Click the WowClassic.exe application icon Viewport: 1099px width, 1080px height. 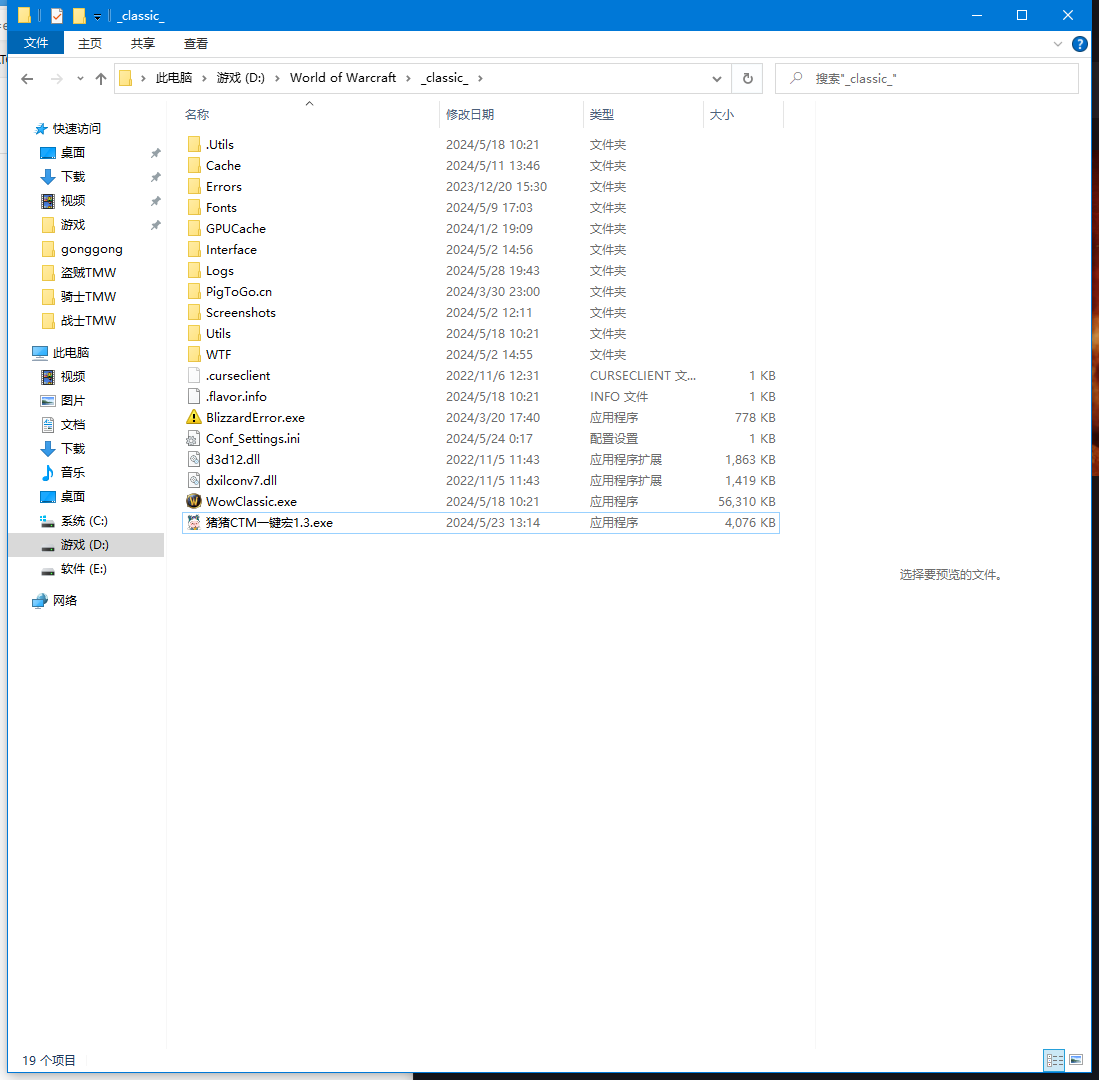(x=194, y=501)
